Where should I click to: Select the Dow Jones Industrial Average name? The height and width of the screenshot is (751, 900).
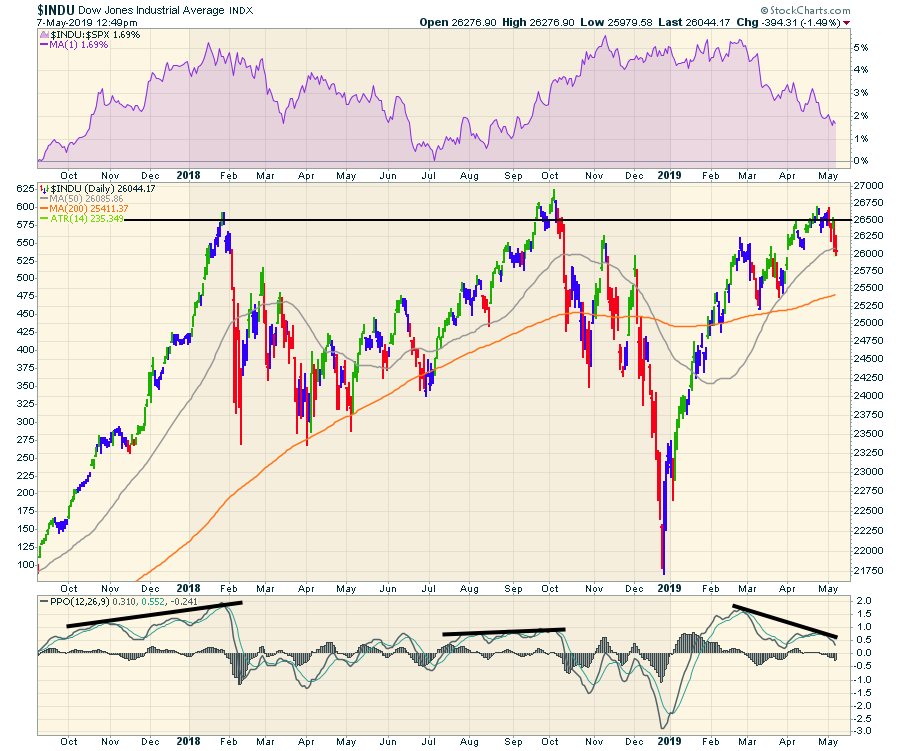coord(152,10)
